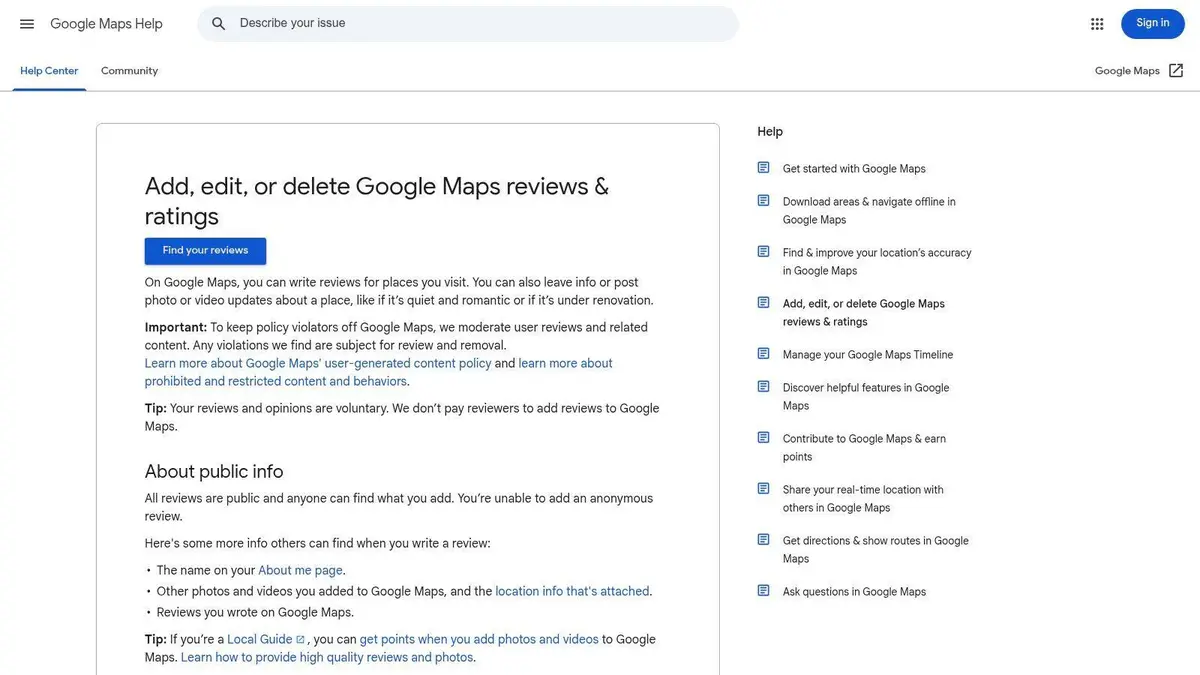Click the search magnifier icon
1200x675 pixels.
[219, 24]
